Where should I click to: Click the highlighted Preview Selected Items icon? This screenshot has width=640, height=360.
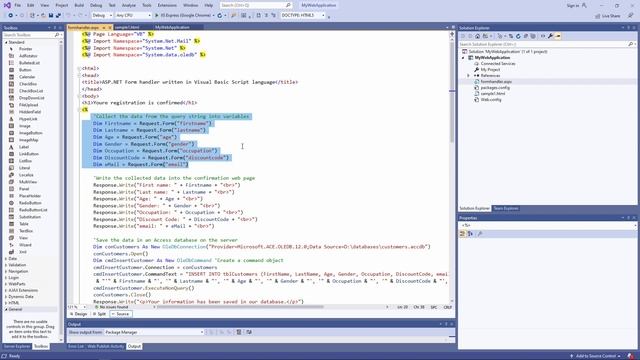point(558,36)
